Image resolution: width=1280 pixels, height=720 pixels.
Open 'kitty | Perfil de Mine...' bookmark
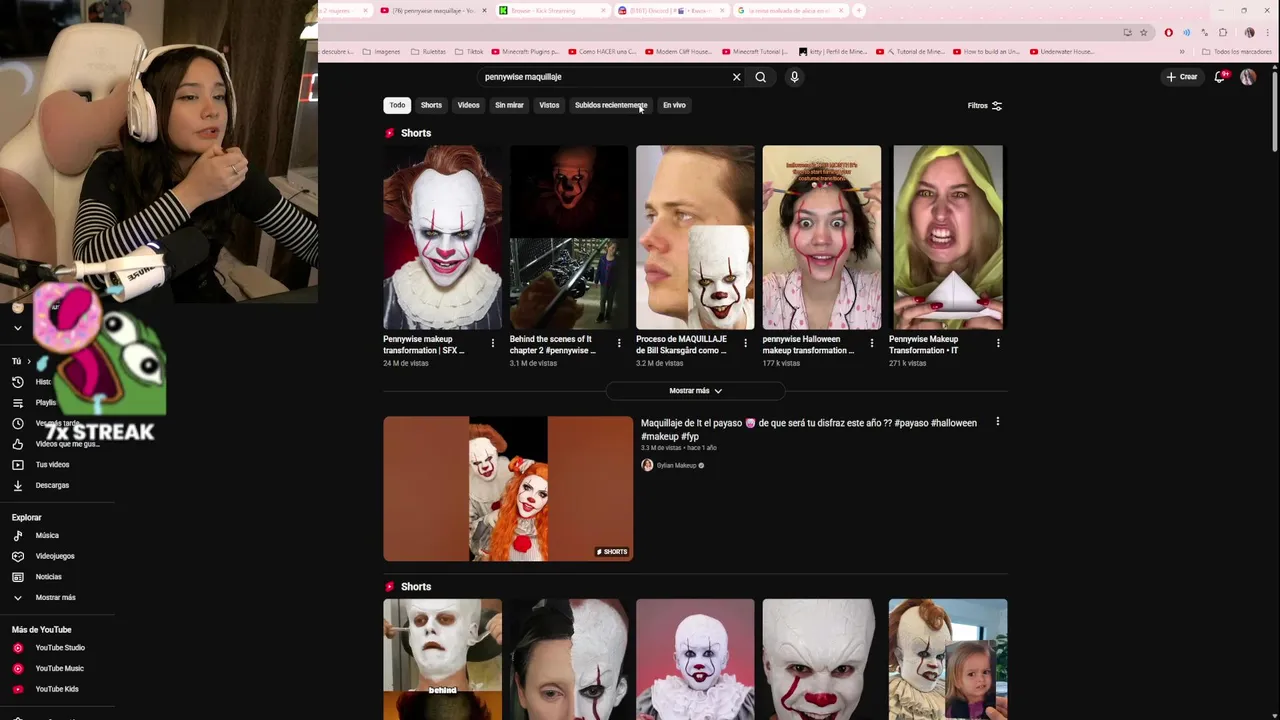coord(833,51)
